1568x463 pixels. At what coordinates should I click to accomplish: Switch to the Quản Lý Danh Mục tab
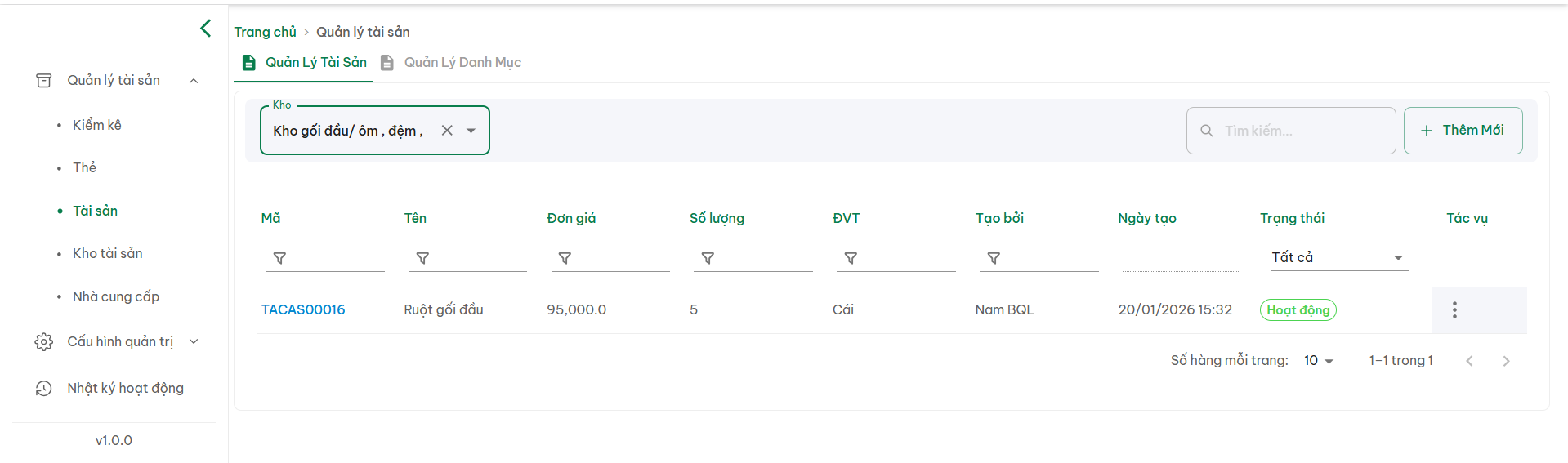[x=462, y=63]
